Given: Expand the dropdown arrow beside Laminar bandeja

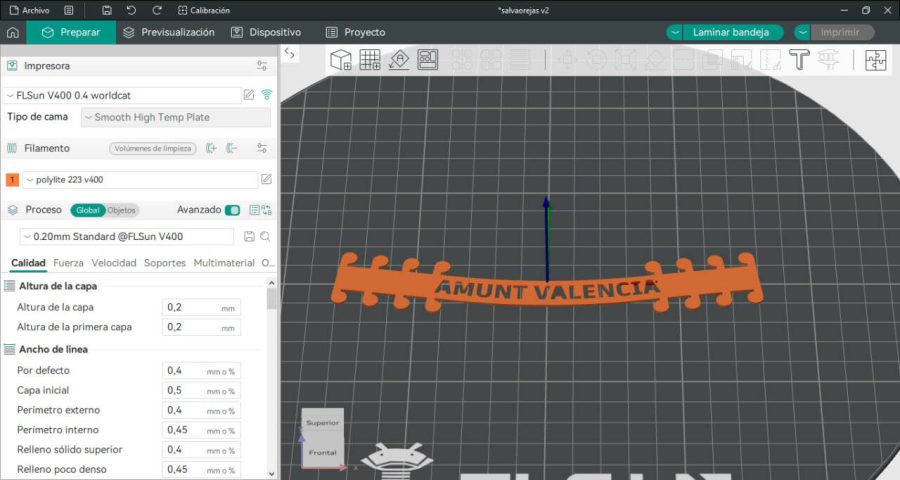Looking at the screenshot, I should [675, 32].
